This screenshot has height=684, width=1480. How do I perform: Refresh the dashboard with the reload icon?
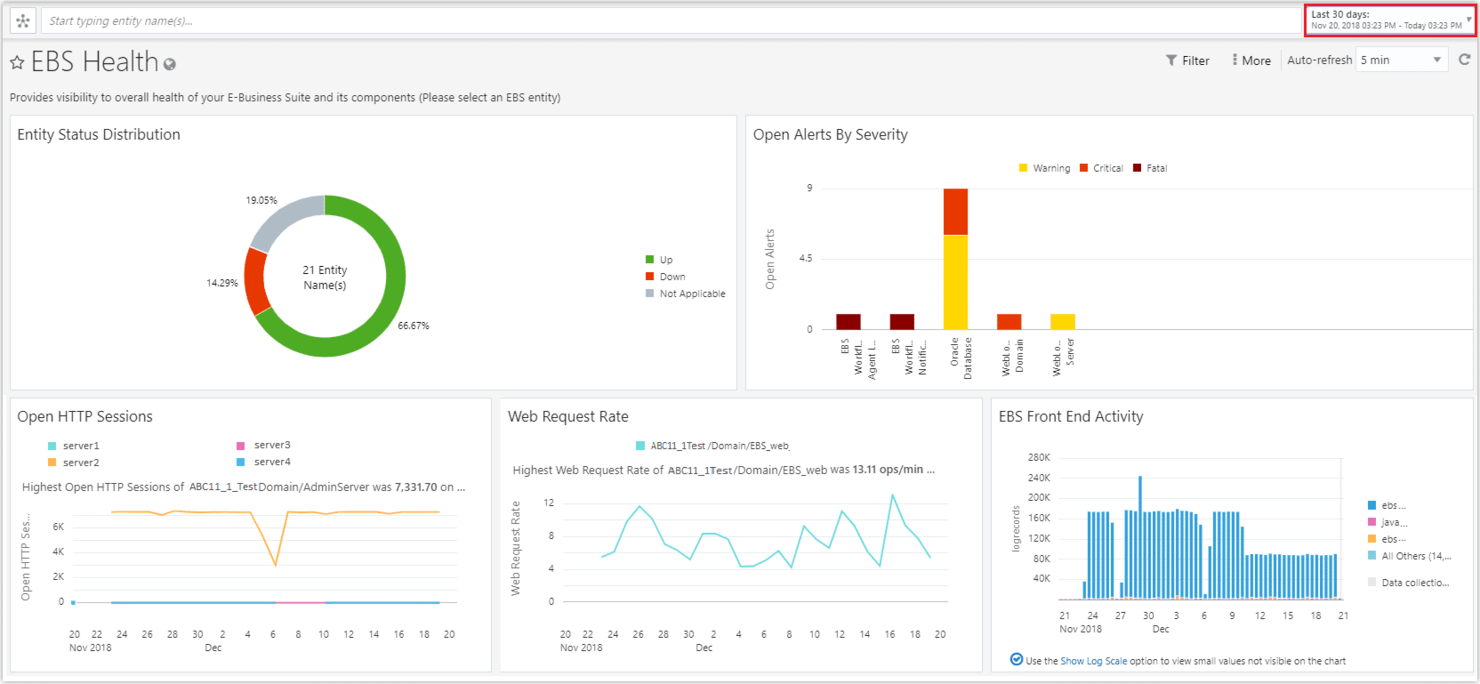(x=1464, y=59)
